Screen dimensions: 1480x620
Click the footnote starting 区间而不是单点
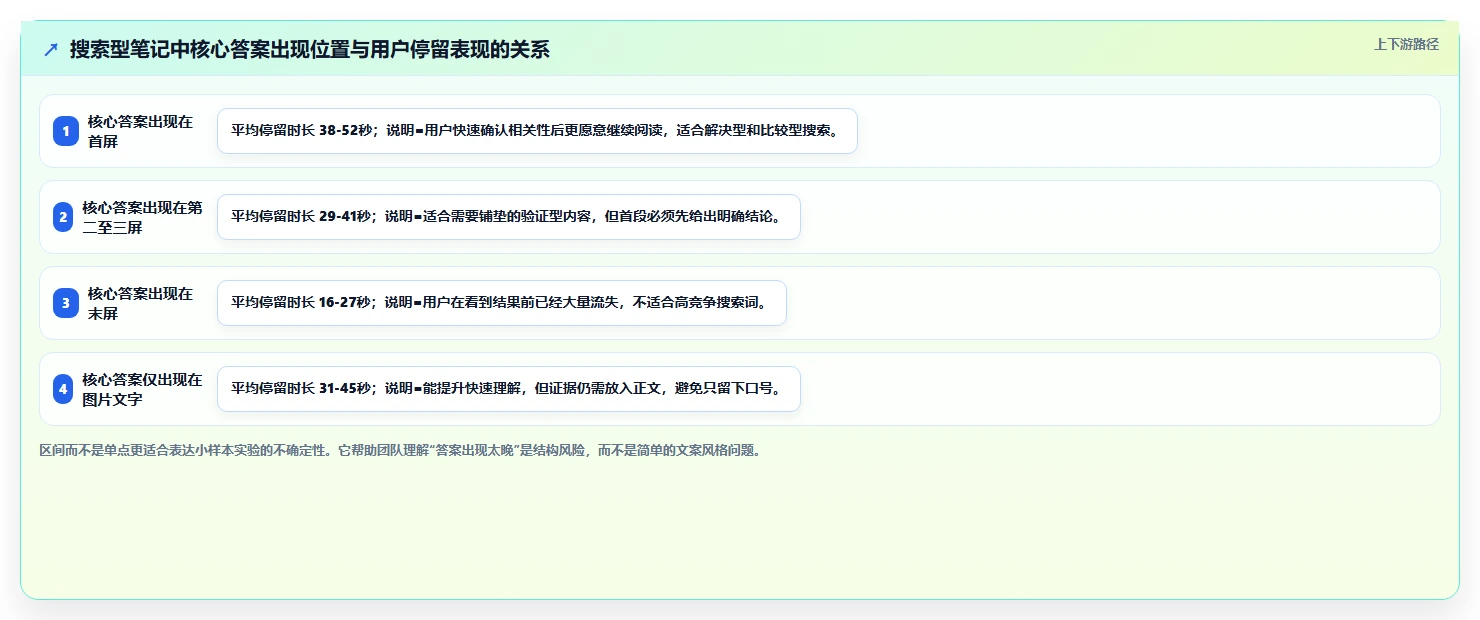click(402, 450)
